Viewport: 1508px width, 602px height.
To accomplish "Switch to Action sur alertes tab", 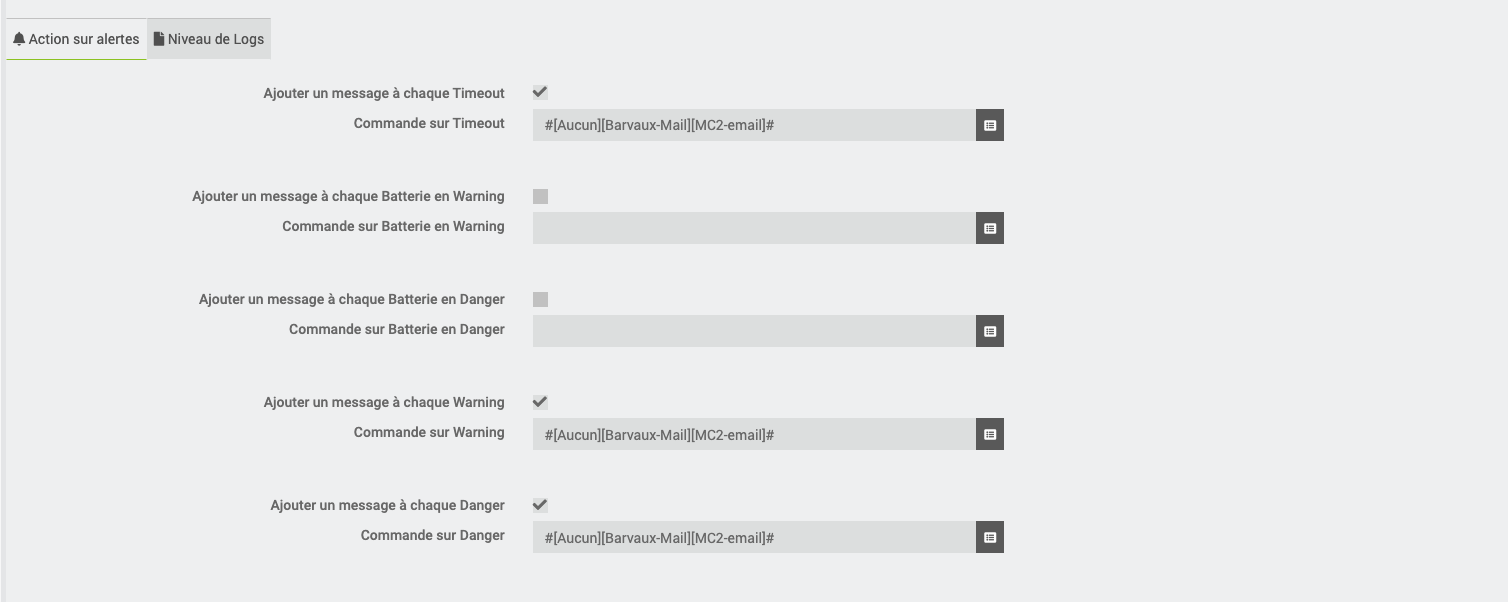I will tap(77, 39).
